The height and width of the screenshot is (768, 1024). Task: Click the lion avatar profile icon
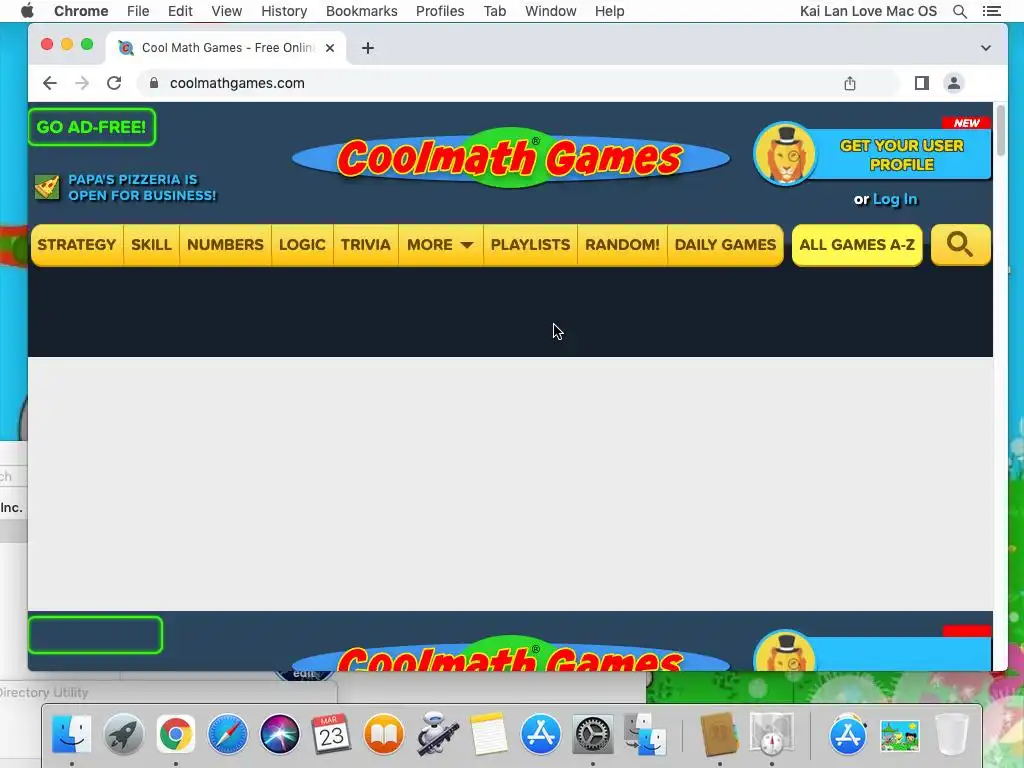pos(785,154)
